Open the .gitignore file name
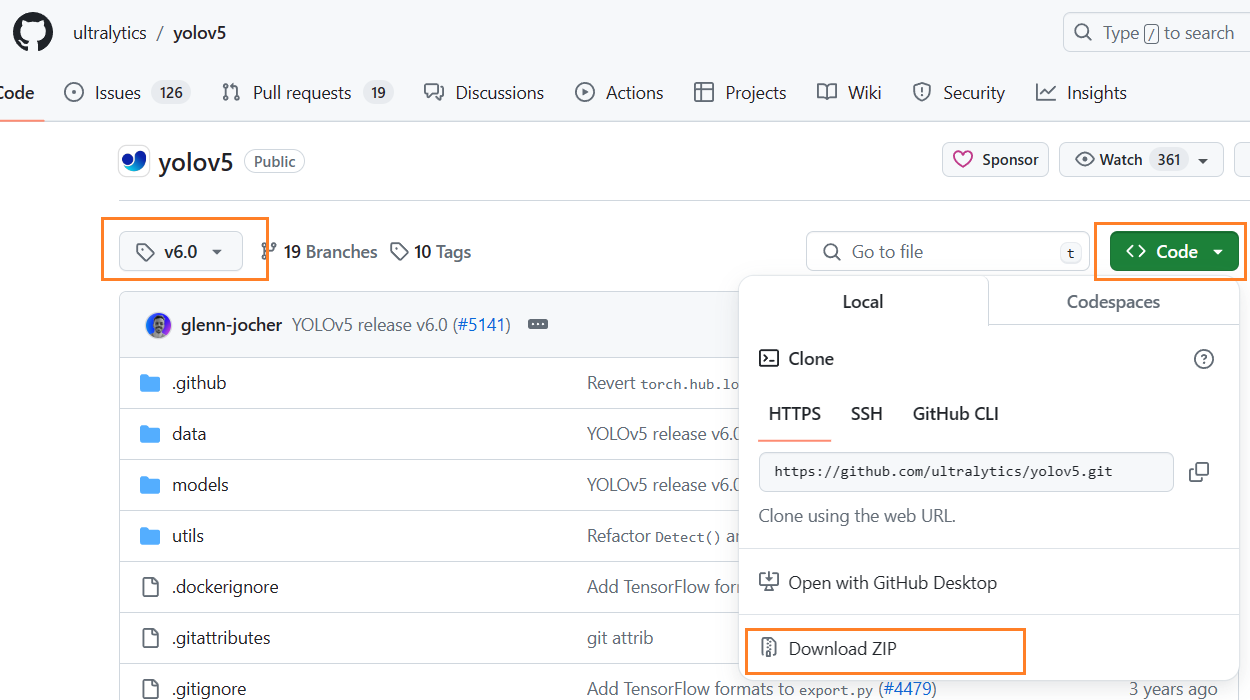 click(x=209, y=689)
